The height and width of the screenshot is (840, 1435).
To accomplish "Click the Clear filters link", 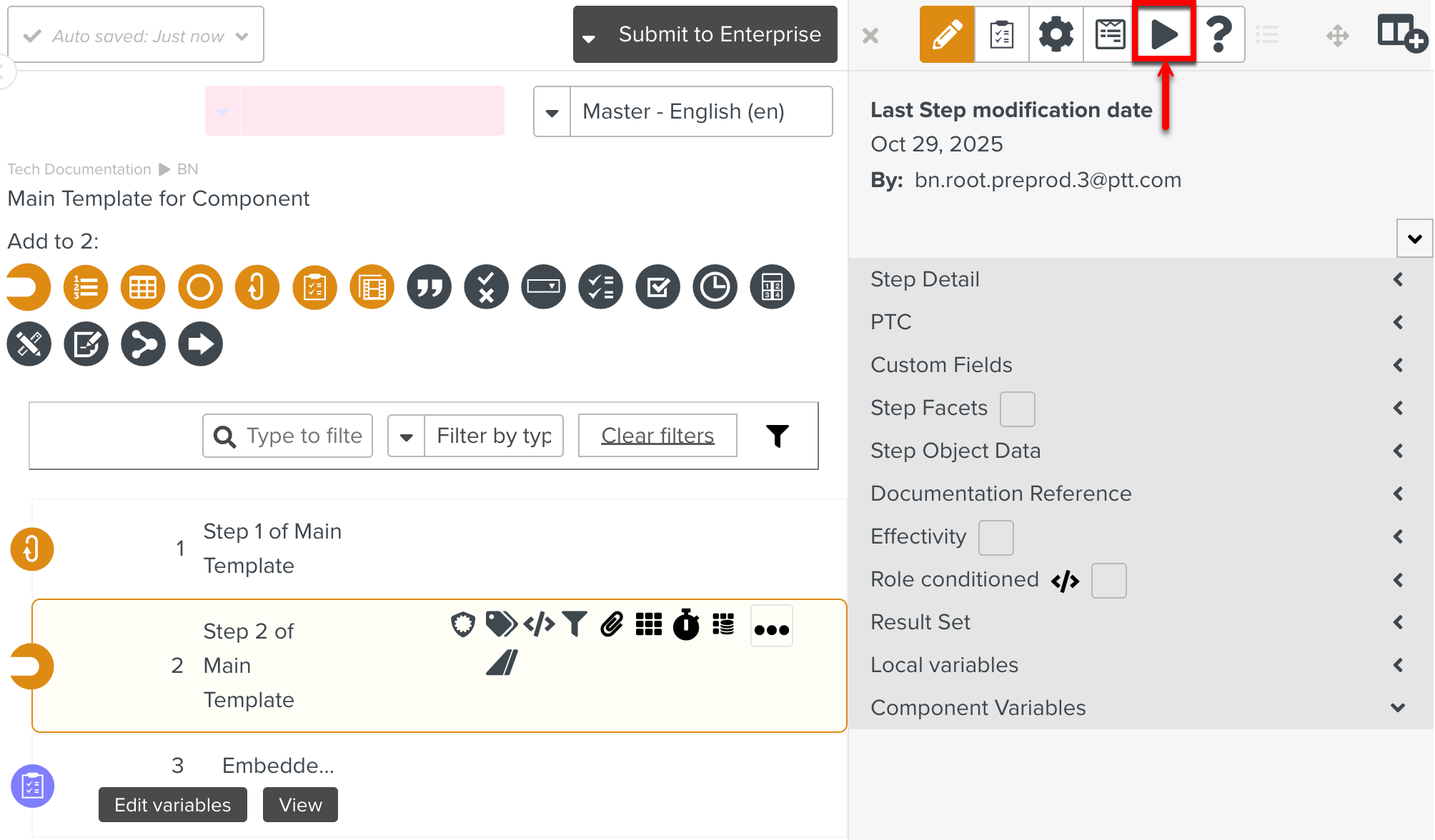I will tap(657, 435).
